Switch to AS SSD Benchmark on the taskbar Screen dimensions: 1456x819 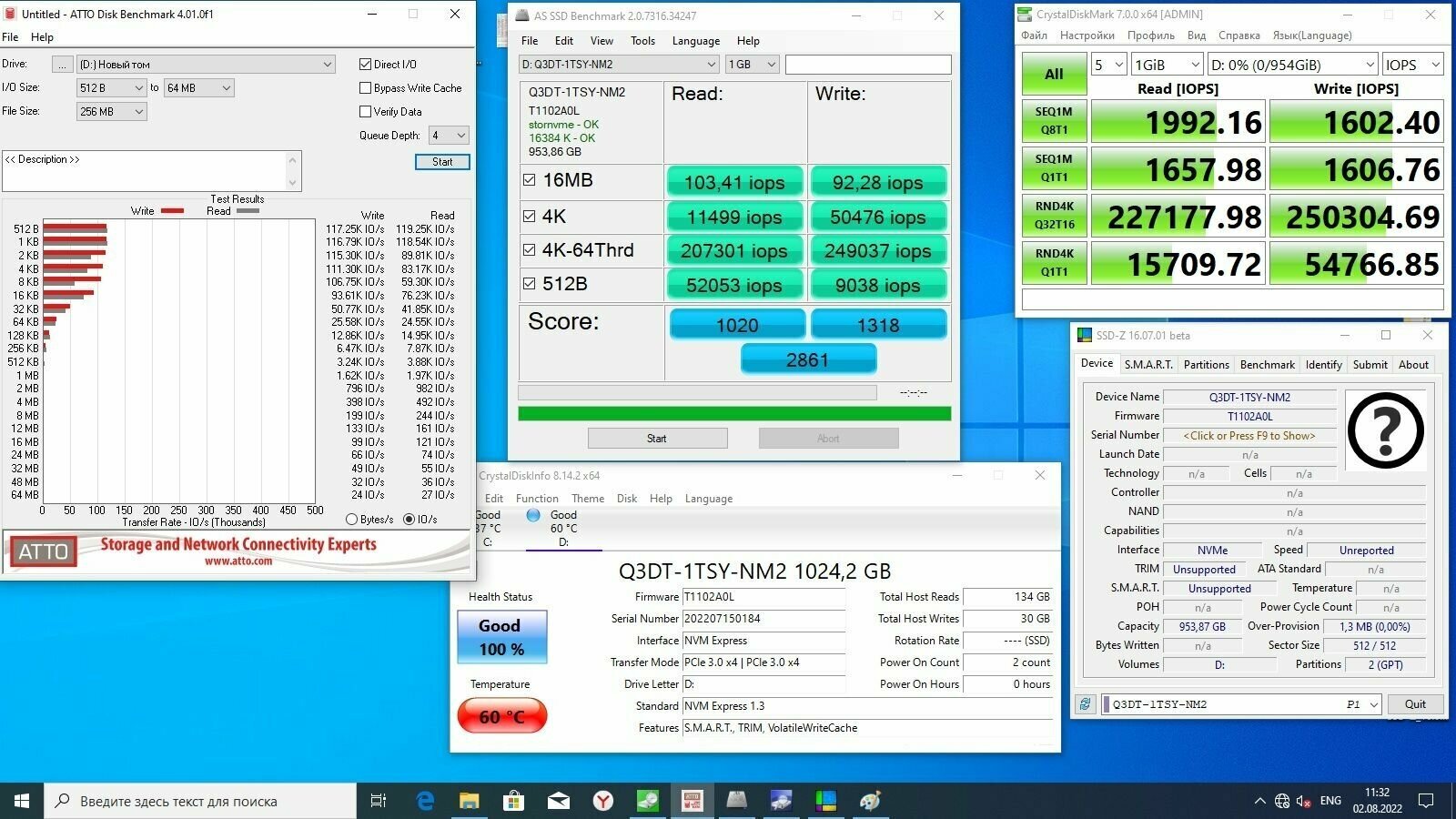pyautogui.click(x=736, y=801)
